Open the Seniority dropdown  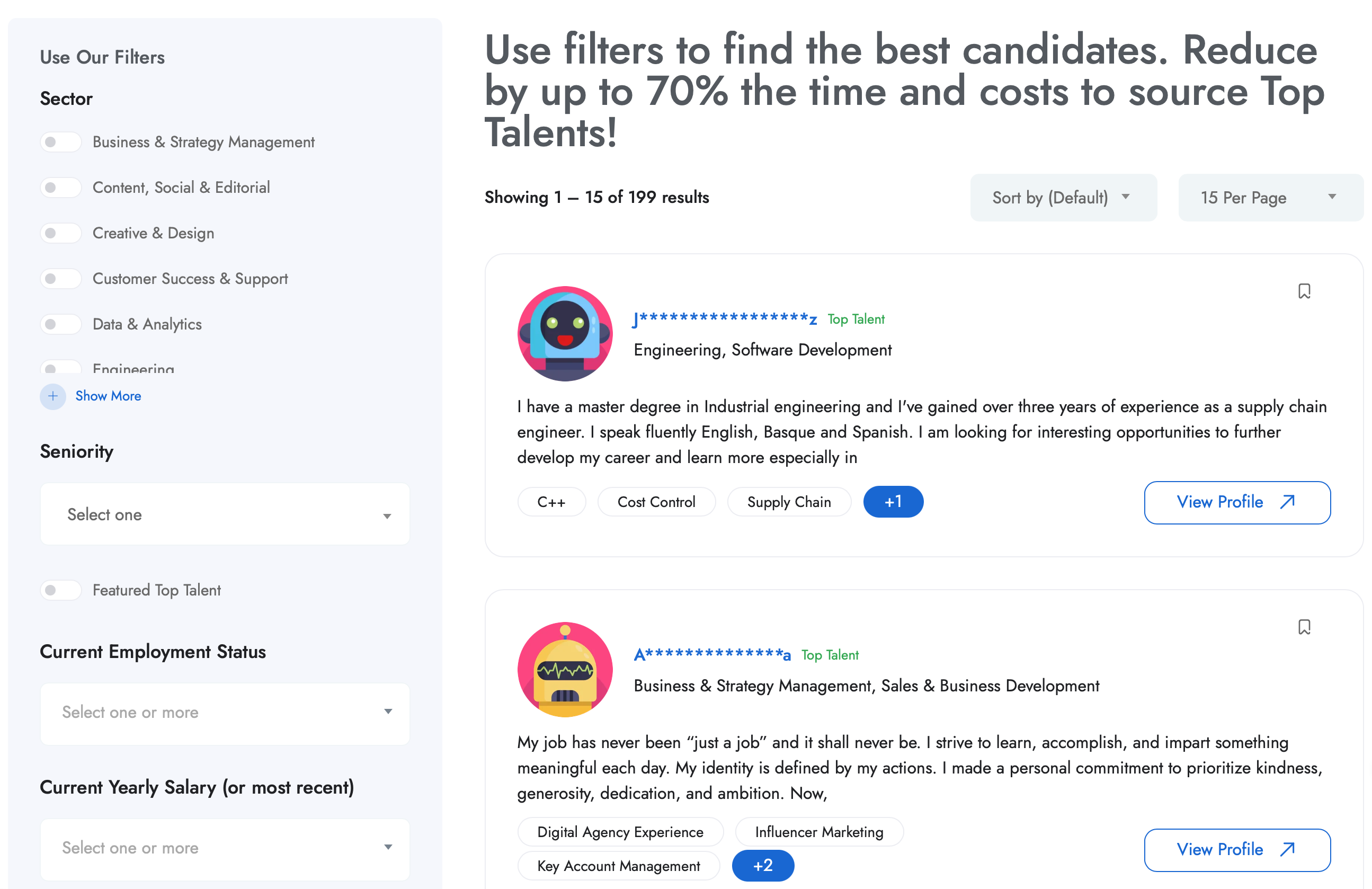click(x=225, y=514)
